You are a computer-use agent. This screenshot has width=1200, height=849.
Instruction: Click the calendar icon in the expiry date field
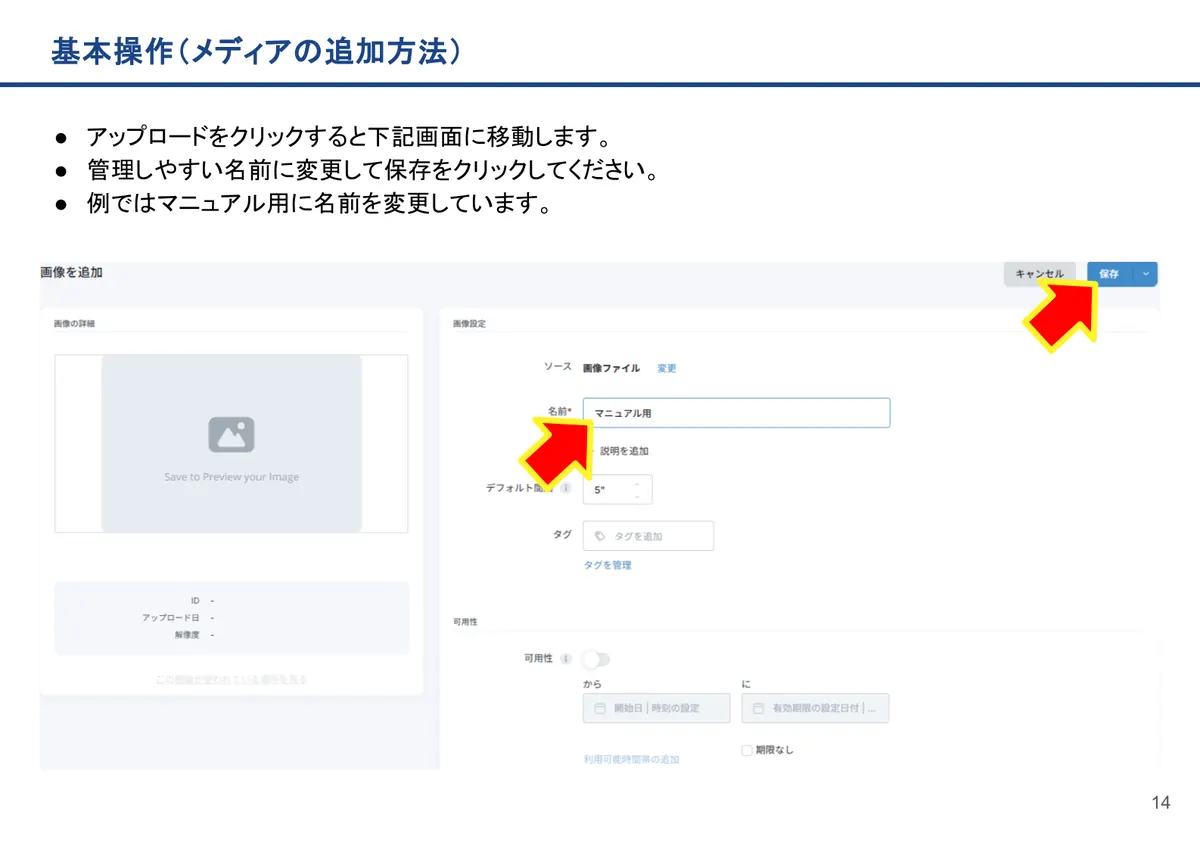click(759, 708)
